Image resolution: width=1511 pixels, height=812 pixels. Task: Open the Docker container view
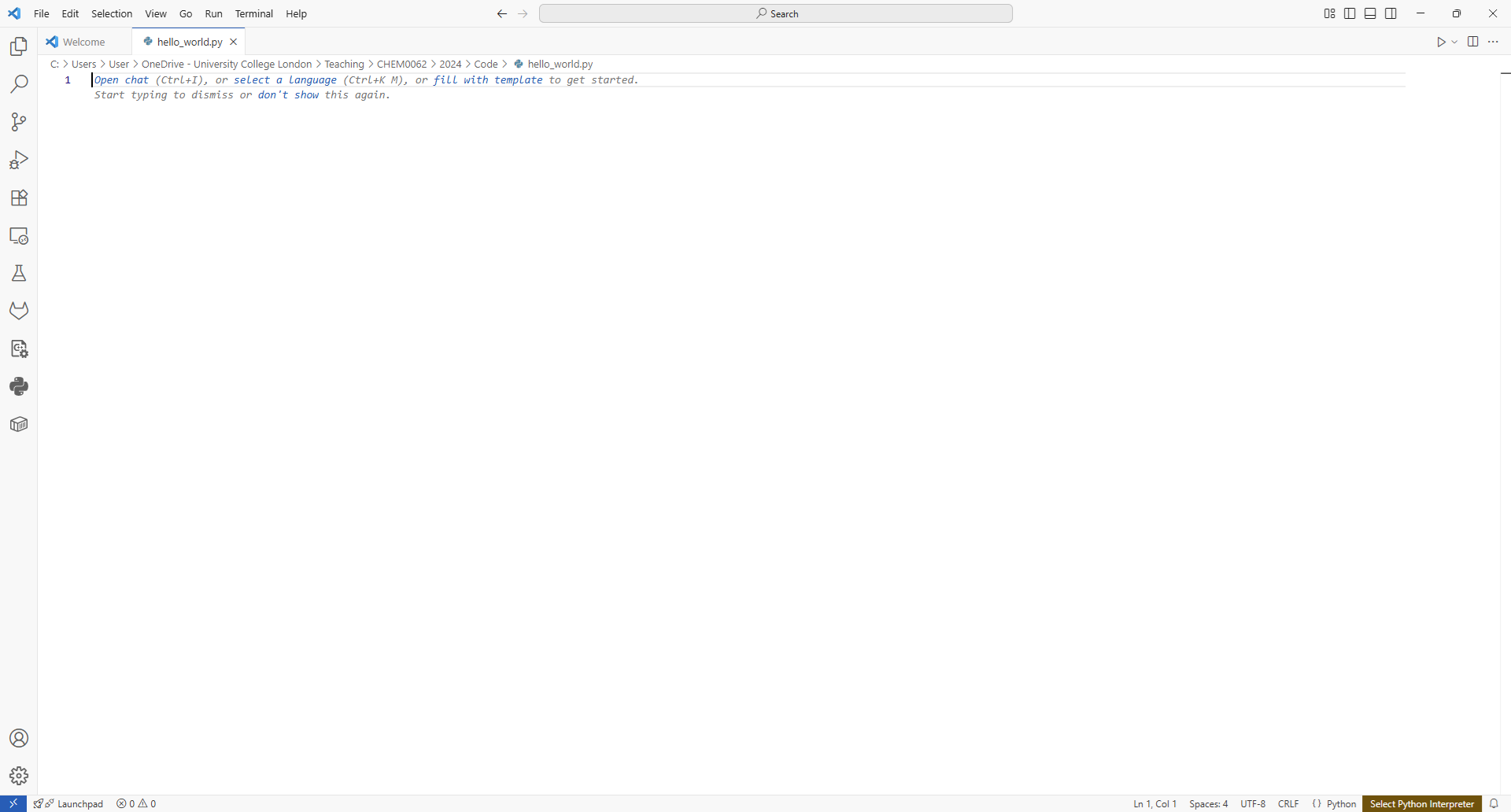18,424
